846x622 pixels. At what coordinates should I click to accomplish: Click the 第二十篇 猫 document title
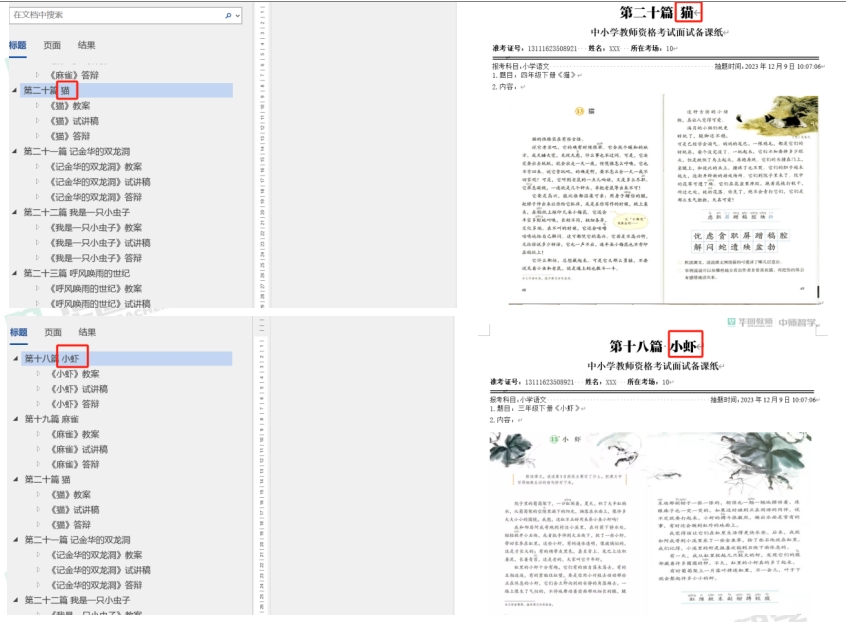[658, 13]
